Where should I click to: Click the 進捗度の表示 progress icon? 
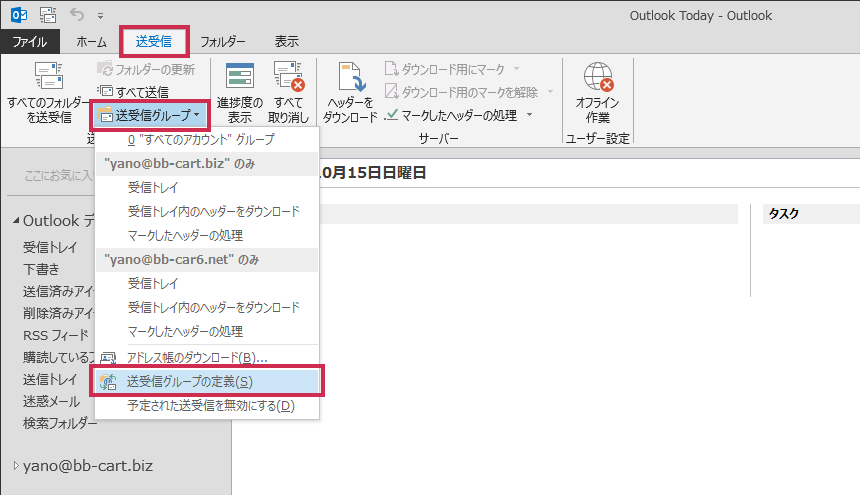[239, 78]
